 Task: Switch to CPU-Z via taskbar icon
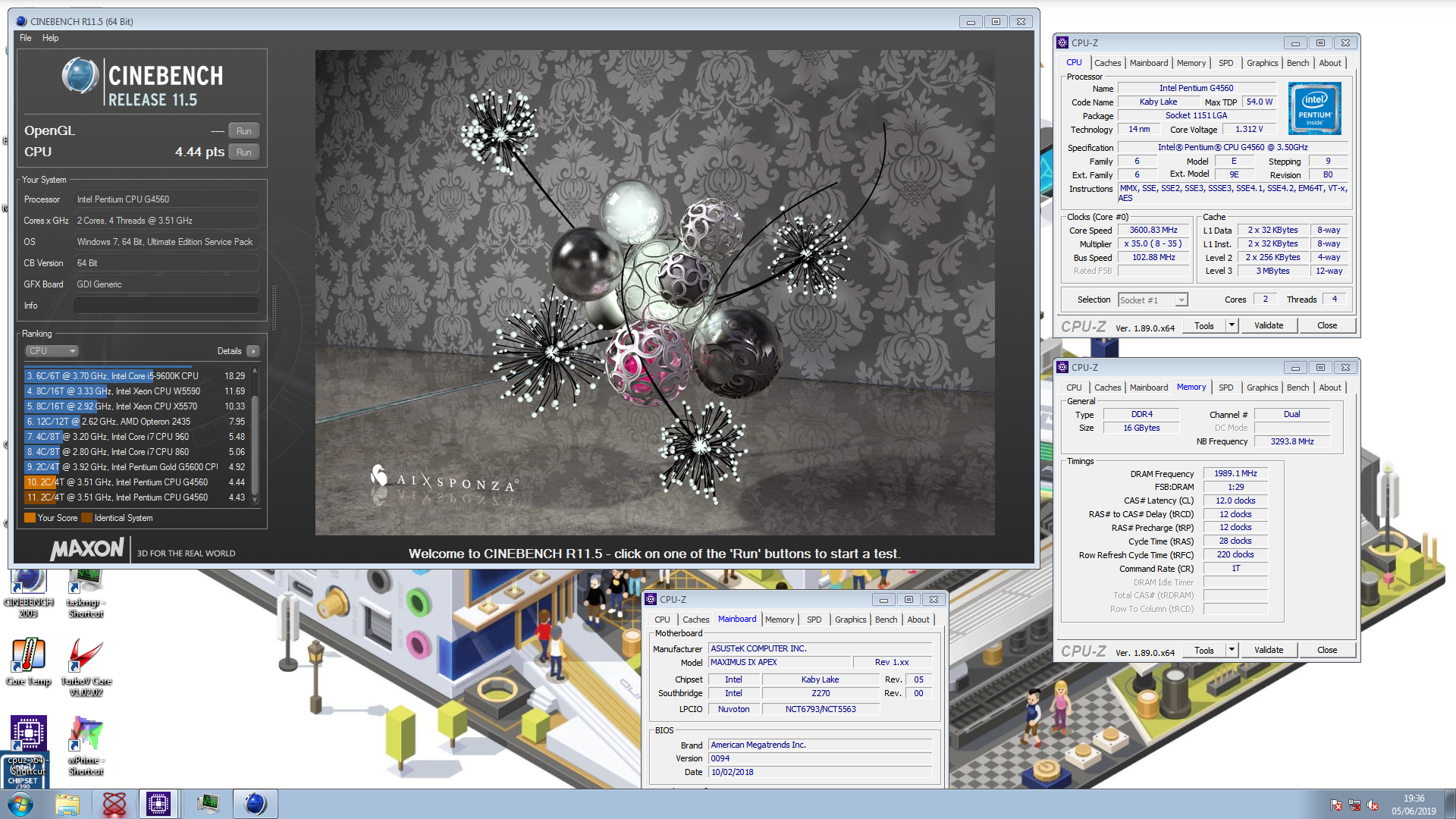point(158,804)
